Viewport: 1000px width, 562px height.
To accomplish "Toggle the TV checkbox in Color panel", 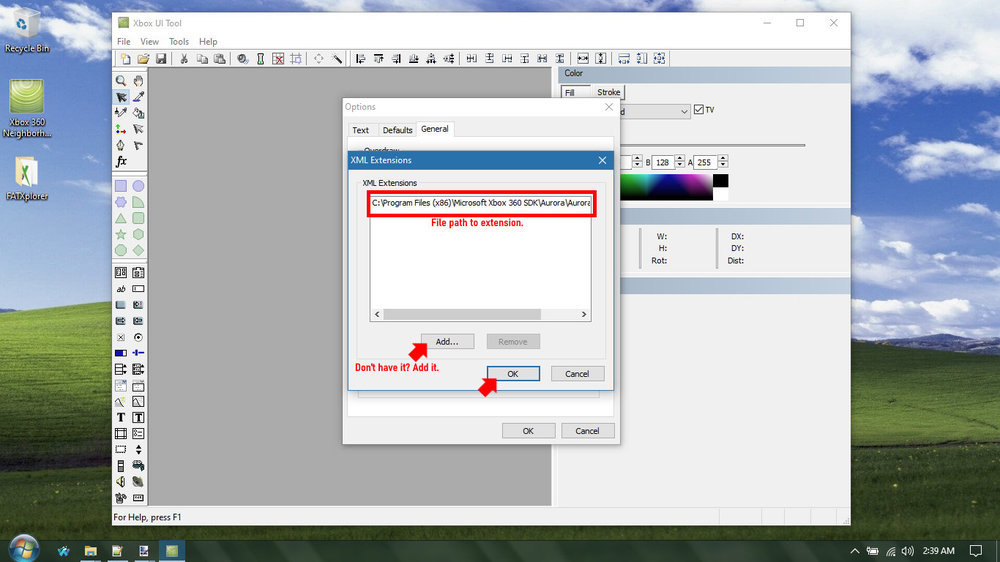I will [x=699, y=110].
